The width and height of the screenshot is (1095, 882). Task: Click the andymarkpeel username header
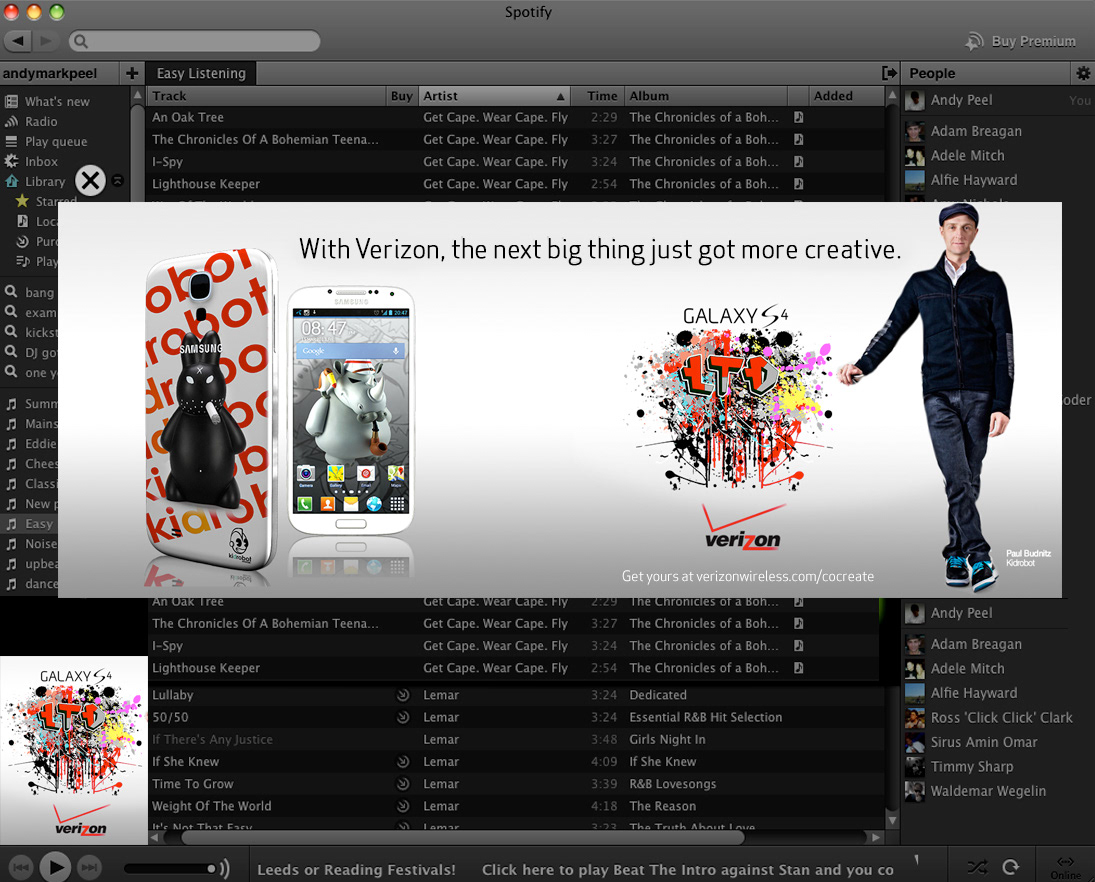tap(50, 73)
